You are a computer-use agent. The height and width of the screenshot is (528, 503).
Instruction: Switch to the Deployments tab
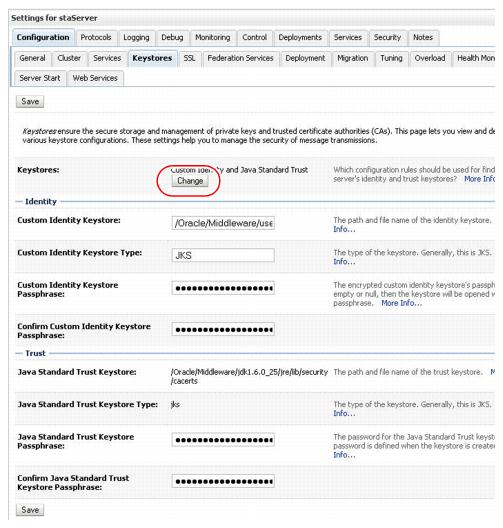300,38
